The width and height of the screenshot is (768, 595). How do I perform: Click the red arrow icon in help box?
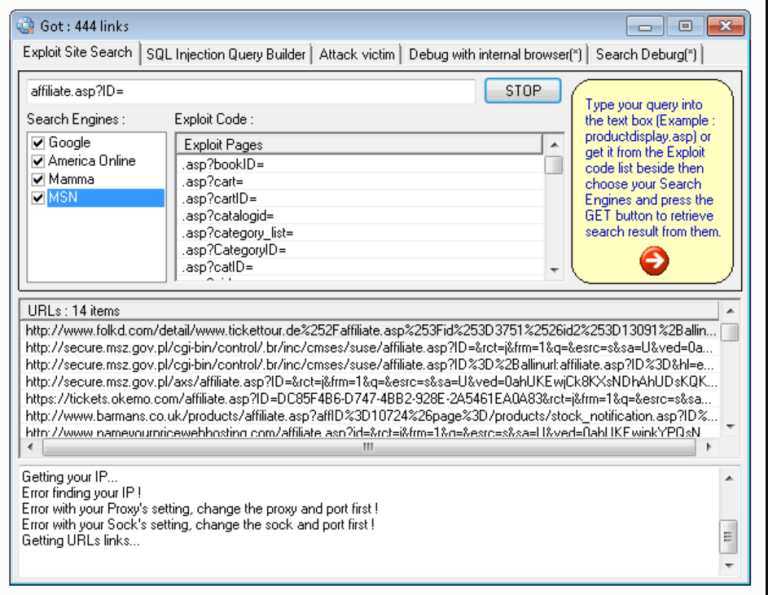pos(654,261)
